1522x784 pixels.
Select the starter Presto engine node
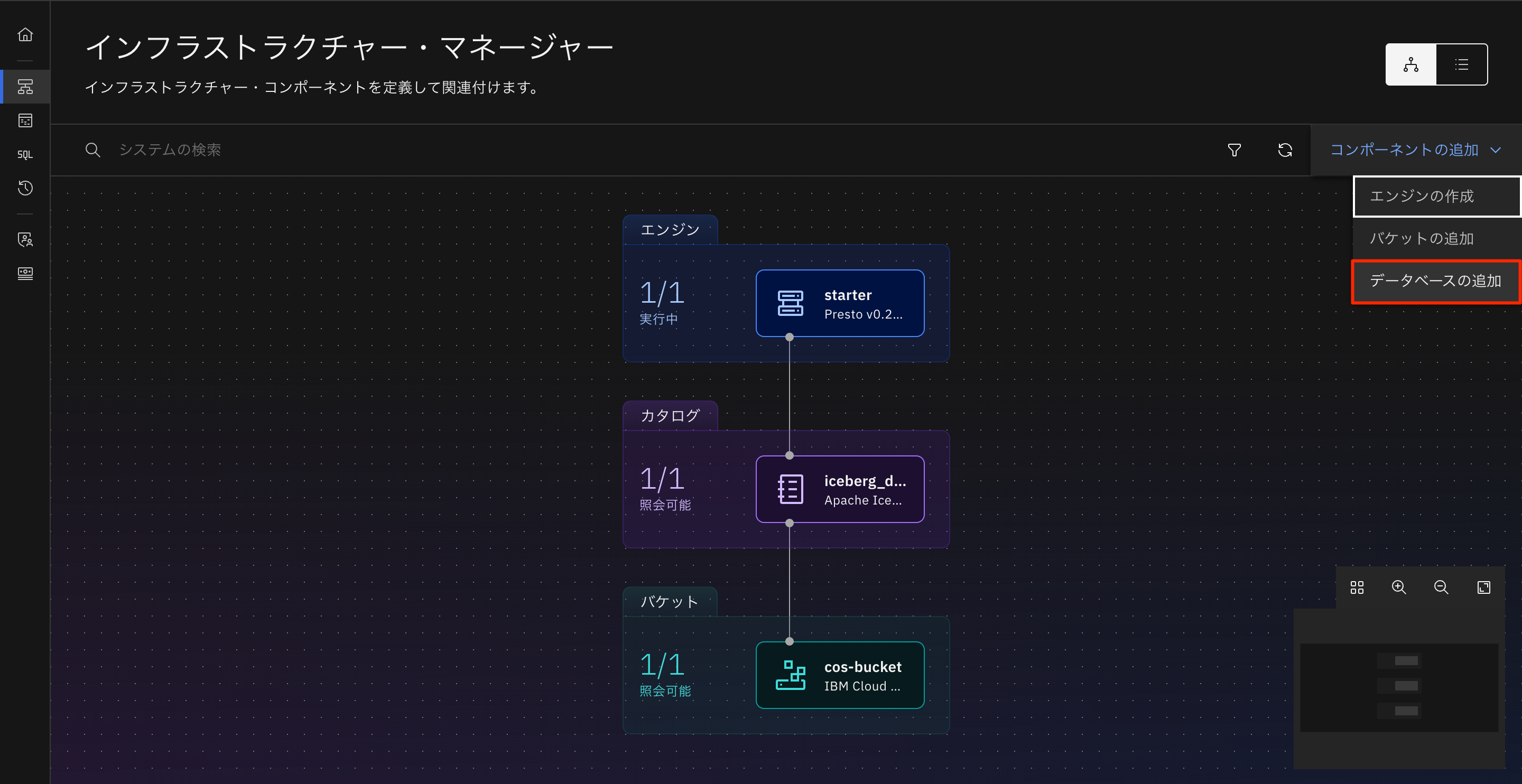[840, 303]
